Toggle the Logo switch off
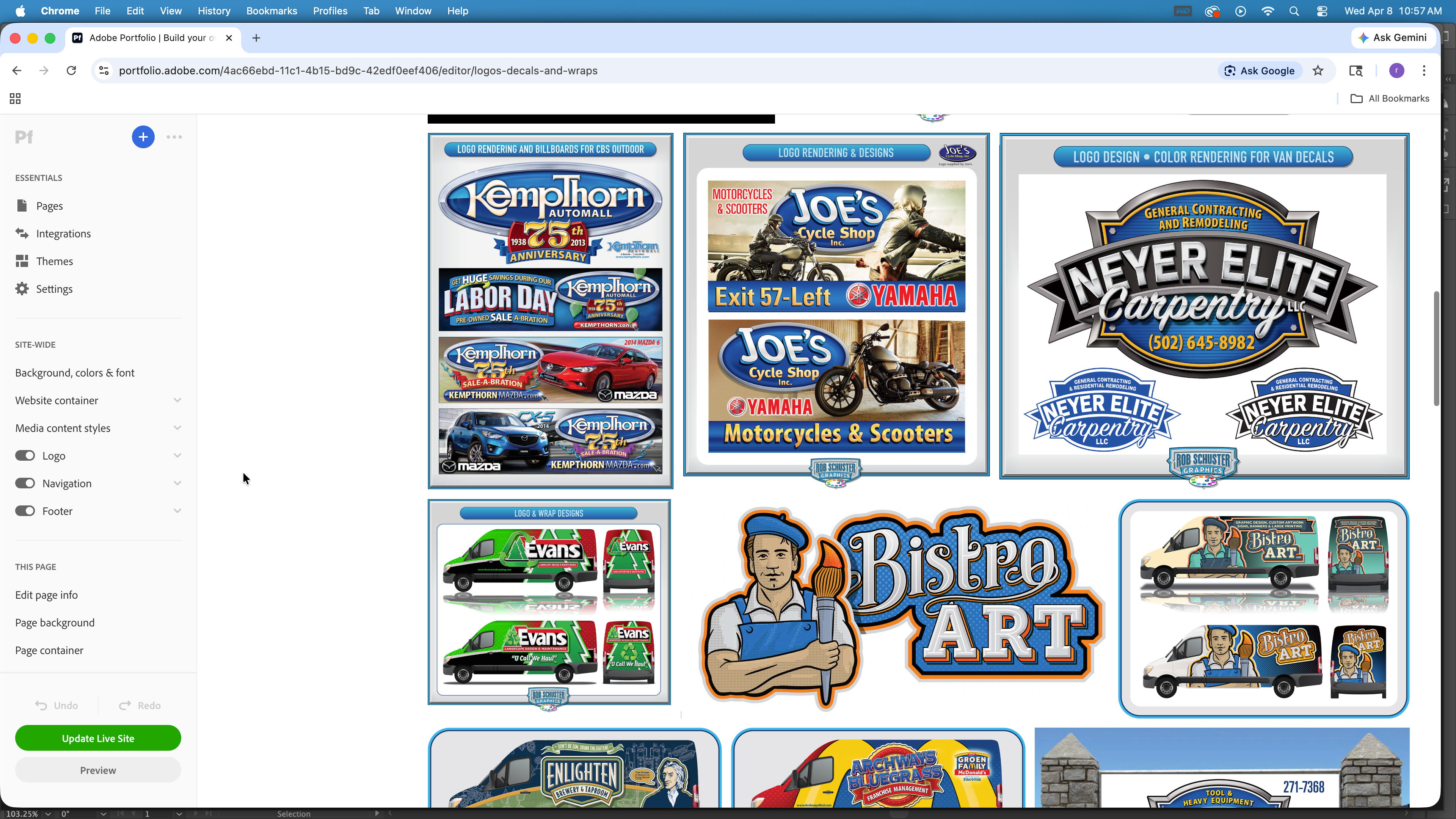Image resolution: width=1456 pixels, height=819 pixels. [25, 455]
